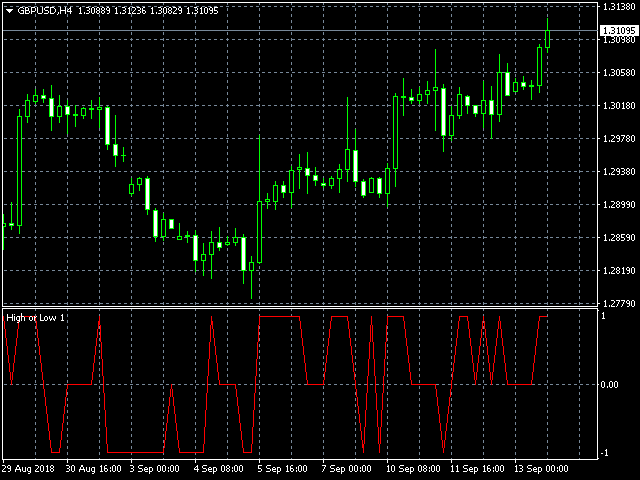Click the 1.29380 price scale value

click(x=619, y=171)
